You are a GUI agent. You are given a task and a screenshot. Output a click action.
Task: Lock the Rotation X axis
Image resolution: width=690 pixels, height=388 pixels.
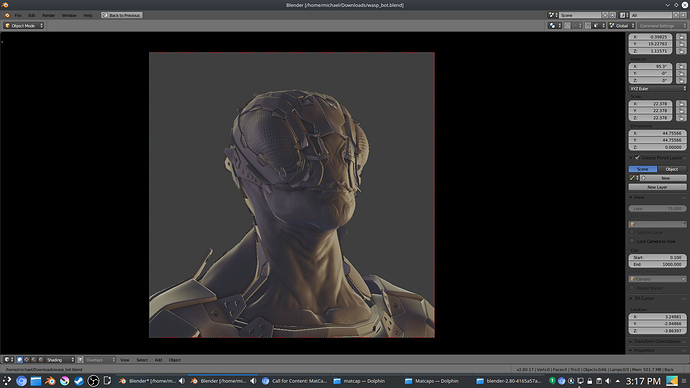(x=681, y=66)
